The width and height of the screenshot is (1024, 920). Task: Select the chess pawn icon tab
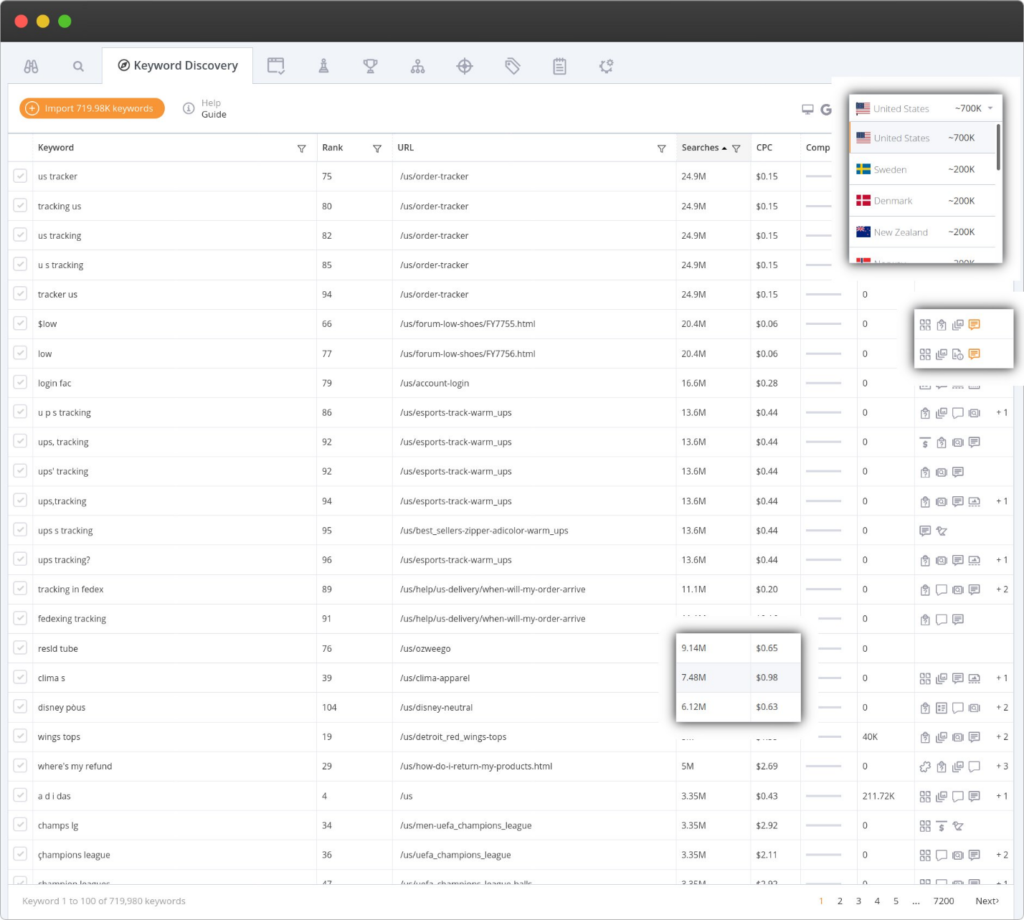[323, 67]
